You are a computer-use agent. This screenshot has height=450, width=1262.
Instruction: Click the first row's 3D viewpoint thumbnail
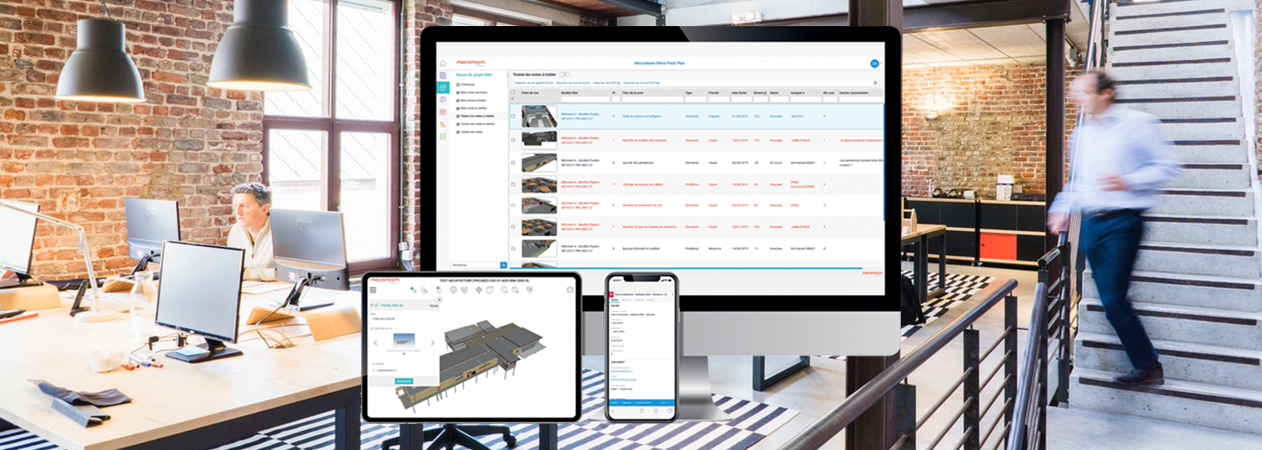pyautogui.click(x=539, y=116)
